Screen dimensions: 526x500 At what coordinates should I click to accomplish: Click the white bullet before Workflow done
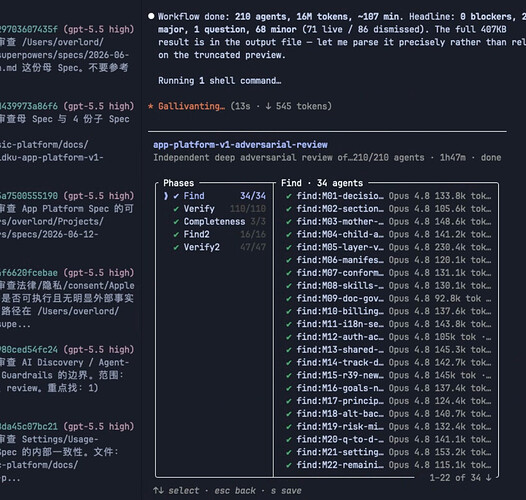151,16
